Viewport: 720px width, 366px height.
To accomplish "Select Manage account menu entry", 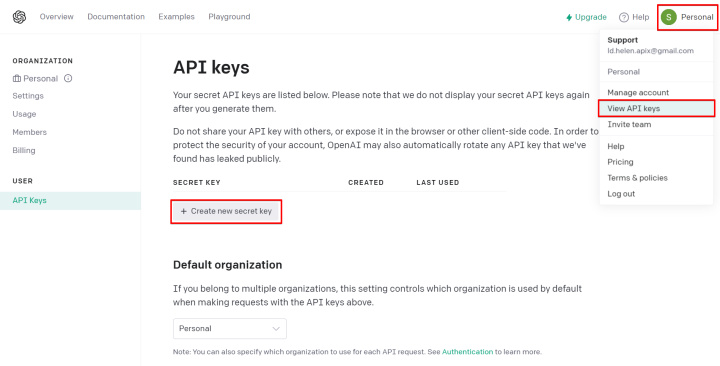I will pyautogui.click(x=638, y=92).
